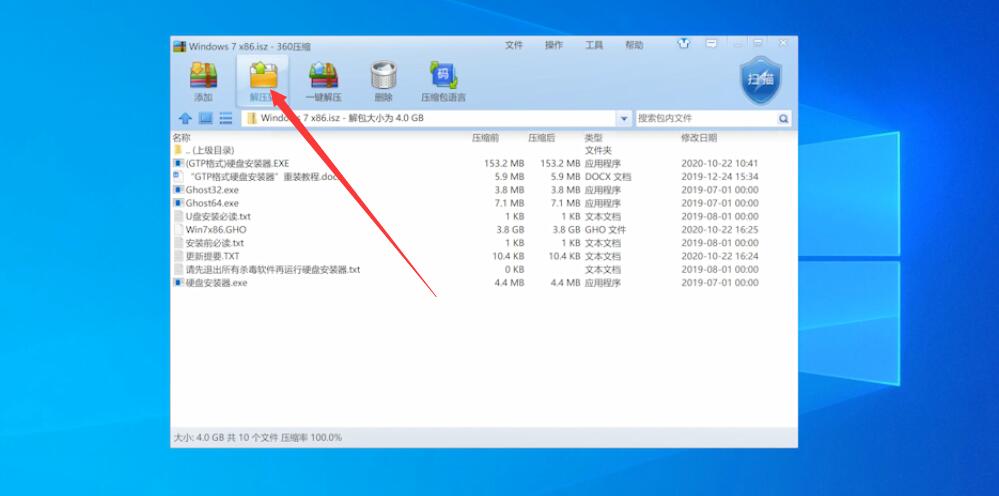Screen dimensions: 999x496
Task: Click the icon of 安装前必读.txt
Action: pyautogui.click(x=178, y=243)
